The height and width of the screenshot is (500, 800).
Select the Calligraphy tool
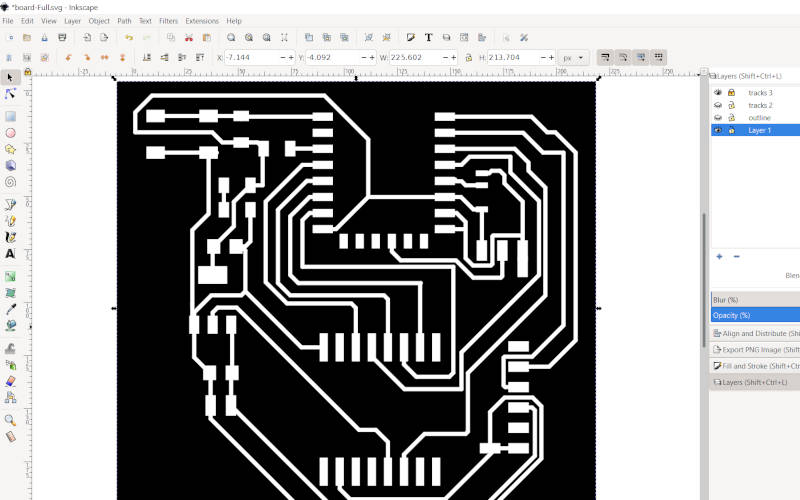click(10, 237)
